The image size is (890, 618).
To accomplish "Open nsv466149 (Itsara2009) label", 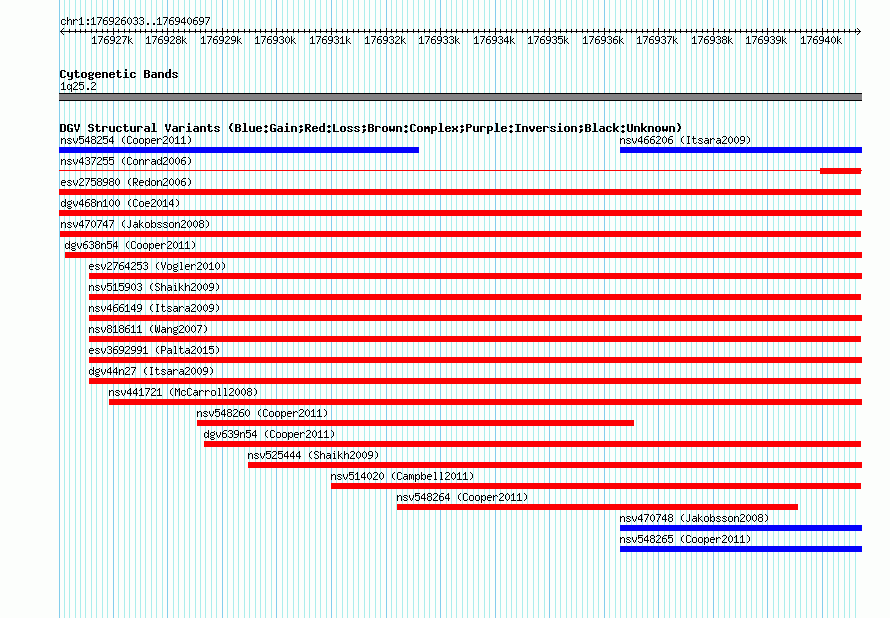I will [x=154, y=308].
